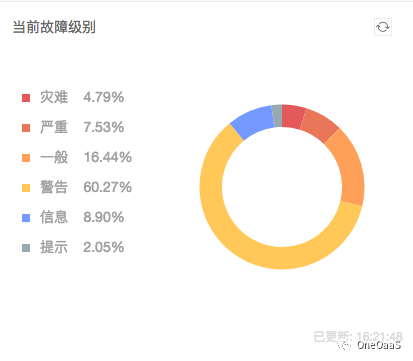413x361 pixels.
Task: Click the red 灾难 donut segment
Action: tap(293, 117)
